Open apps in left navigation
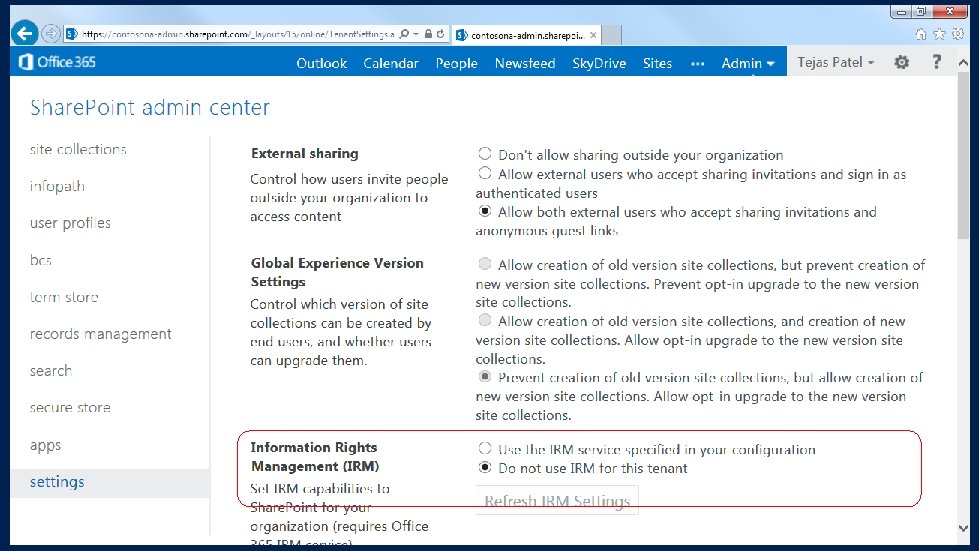Image resolution: width=979 pixels, height=551 pixels. (45, 445)
